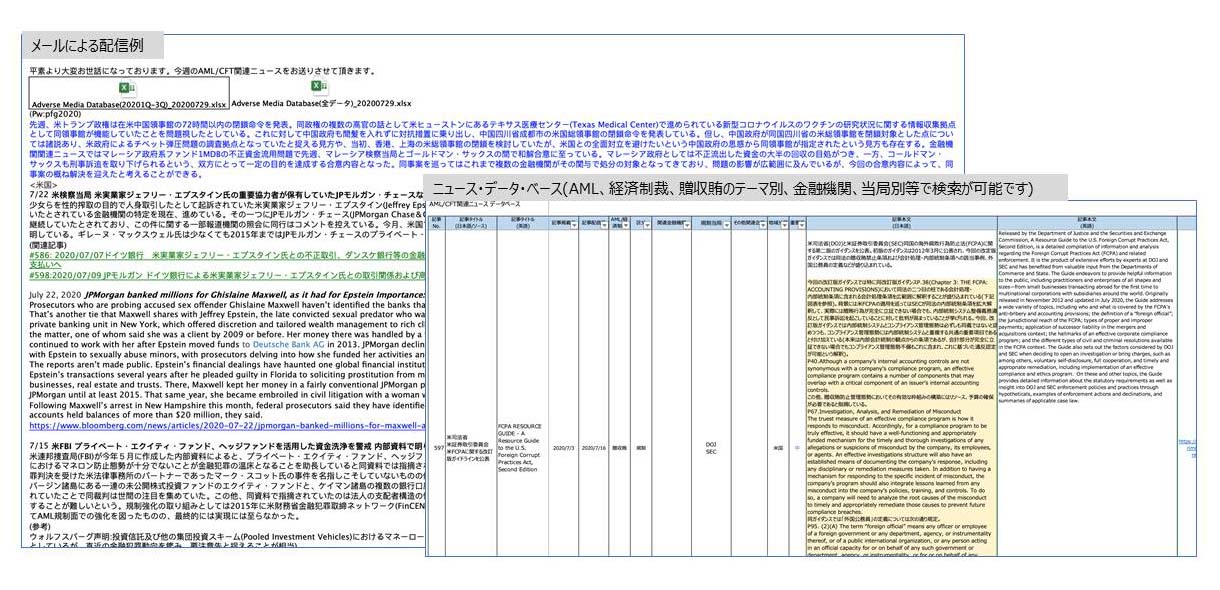Viewport: 1220px width, 590px height.
Task: Open the 地域 column filter dropdown
Action: pyautogui.click(x=783, y=227)
